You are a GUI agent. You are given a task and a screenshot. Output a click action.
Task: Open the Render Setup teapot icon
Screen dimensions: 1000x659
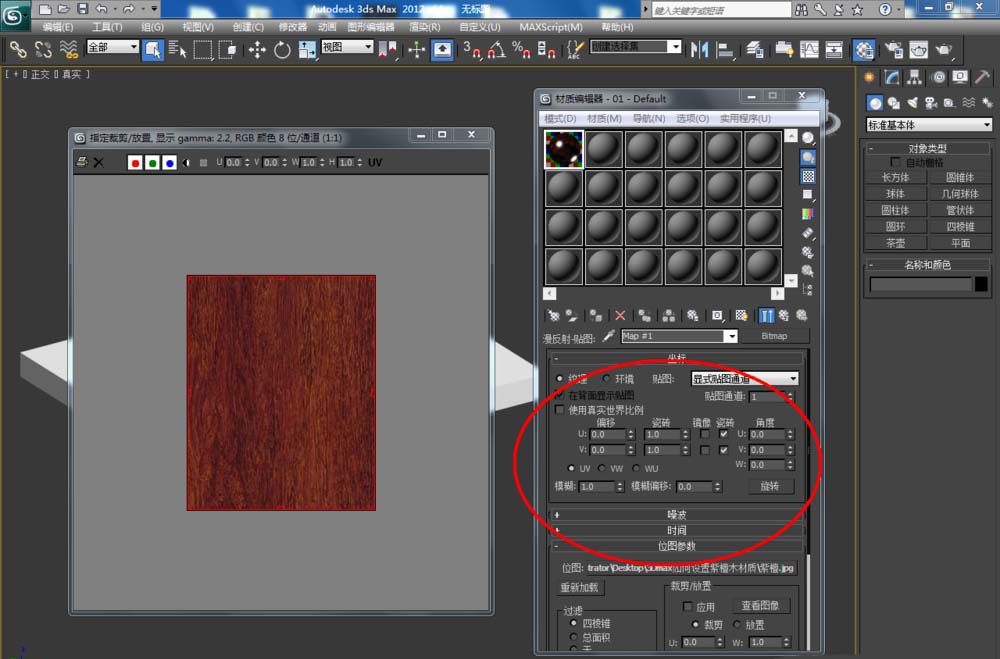point(893,49)
